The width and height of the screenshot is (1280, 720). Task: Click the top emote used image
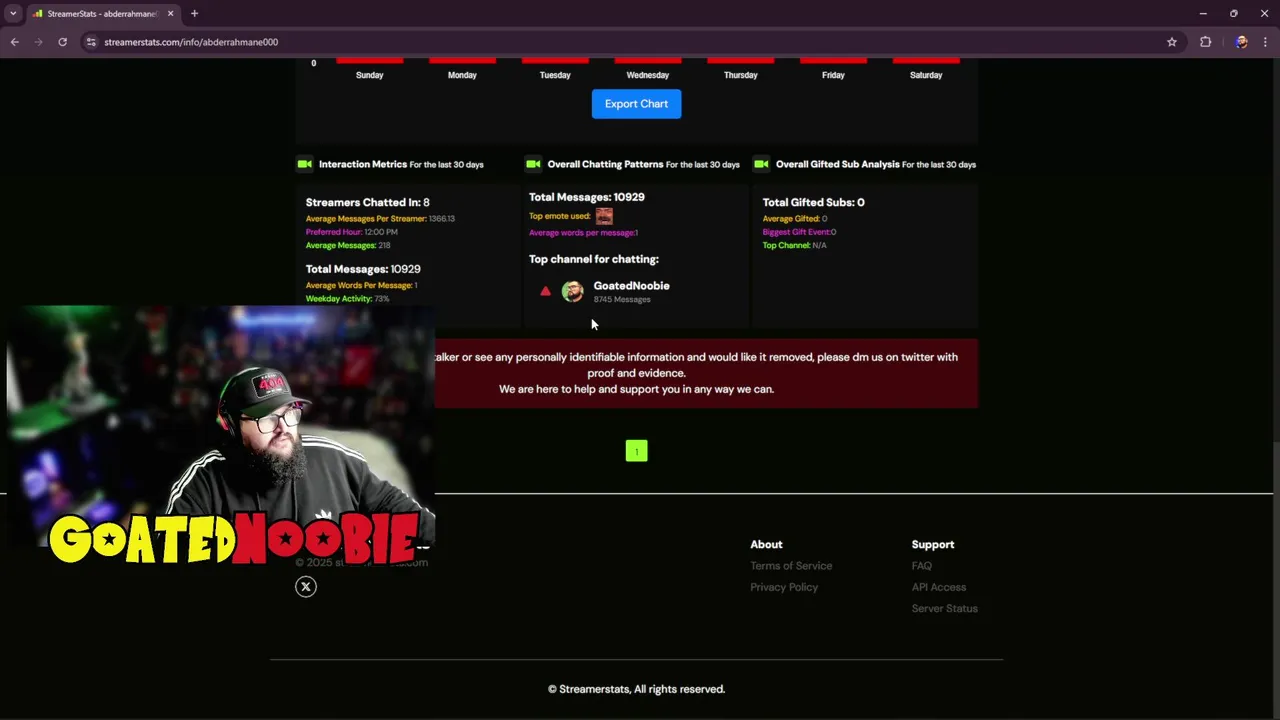tap(604, 216)
